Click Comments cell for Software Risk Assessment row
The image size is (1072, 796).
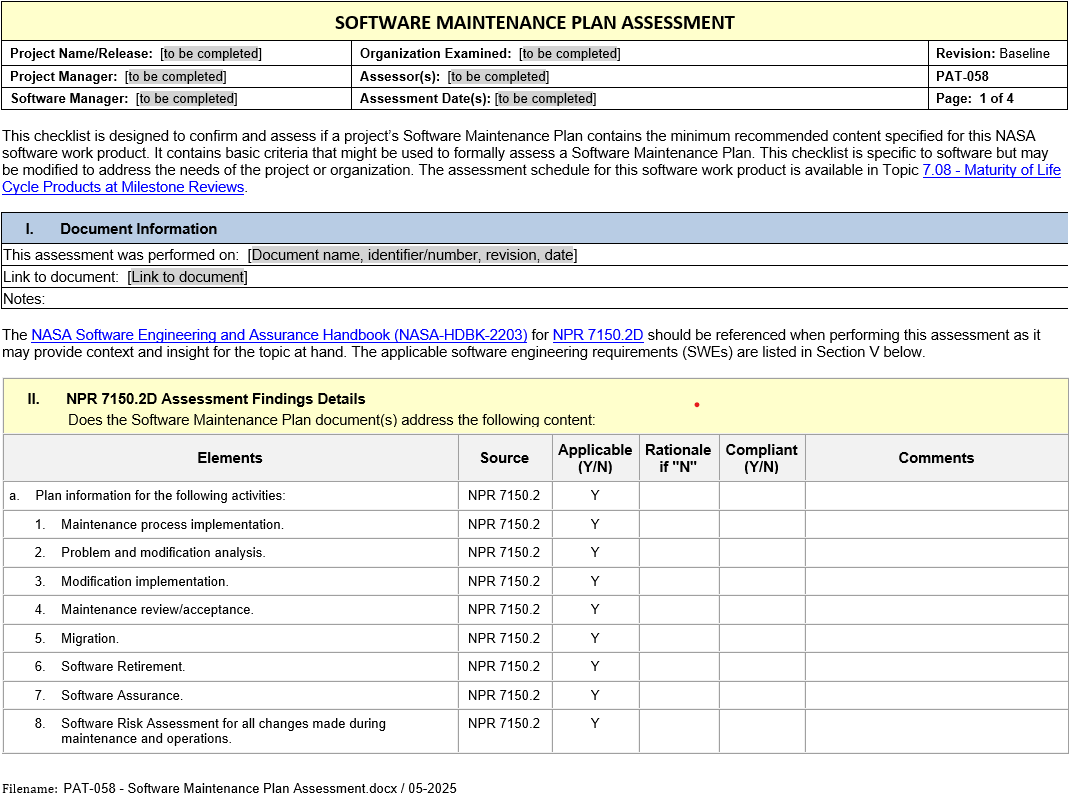tap(936, 731)
